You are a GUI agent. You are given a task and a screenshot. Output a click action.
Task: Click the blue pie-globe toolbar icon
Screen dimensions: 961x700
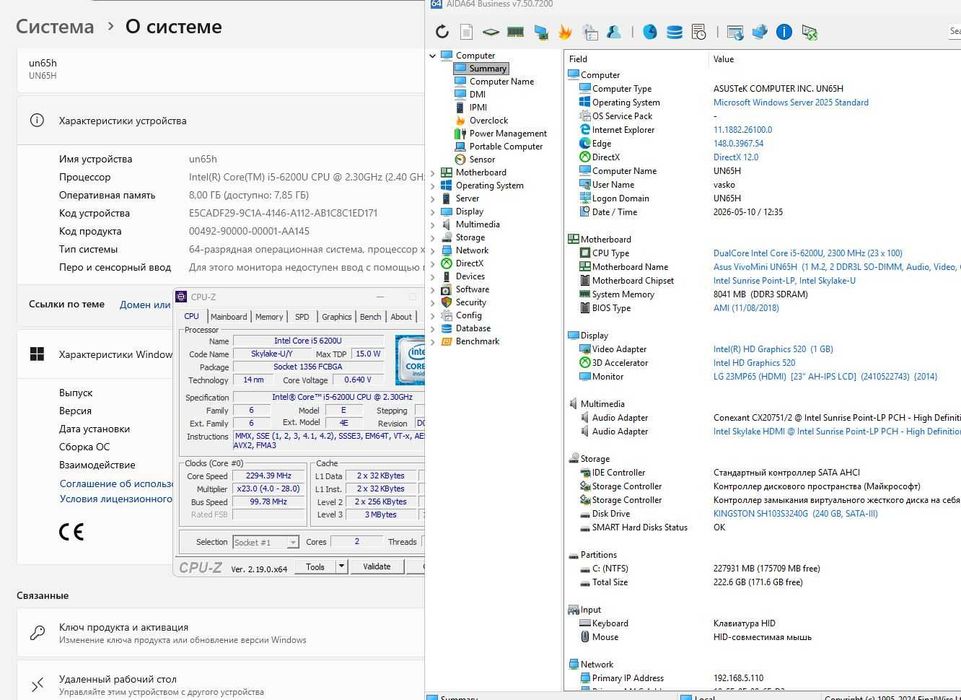(x=650, y=32)
